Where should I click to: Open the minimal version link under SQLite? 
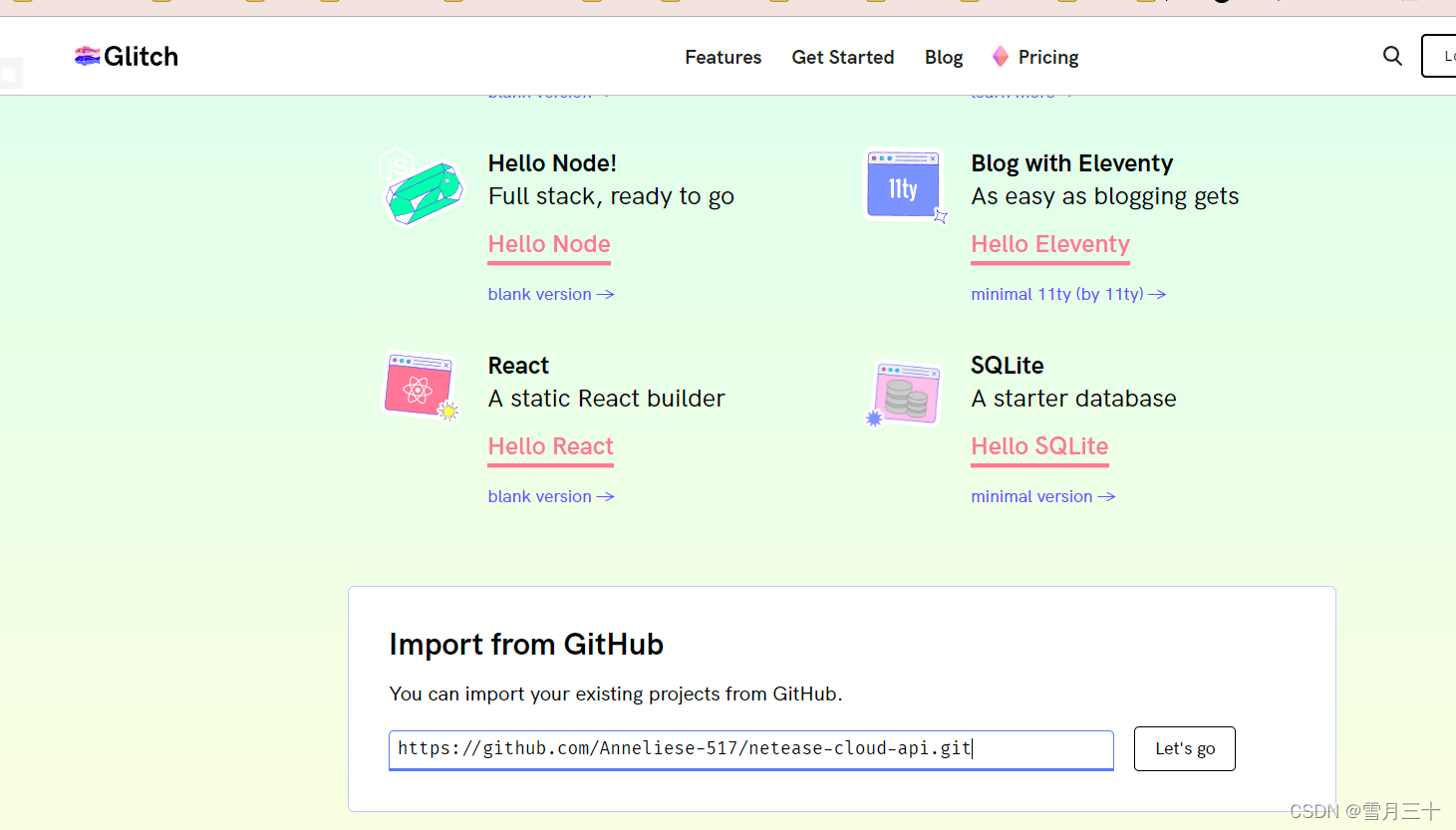(1043, 496)
